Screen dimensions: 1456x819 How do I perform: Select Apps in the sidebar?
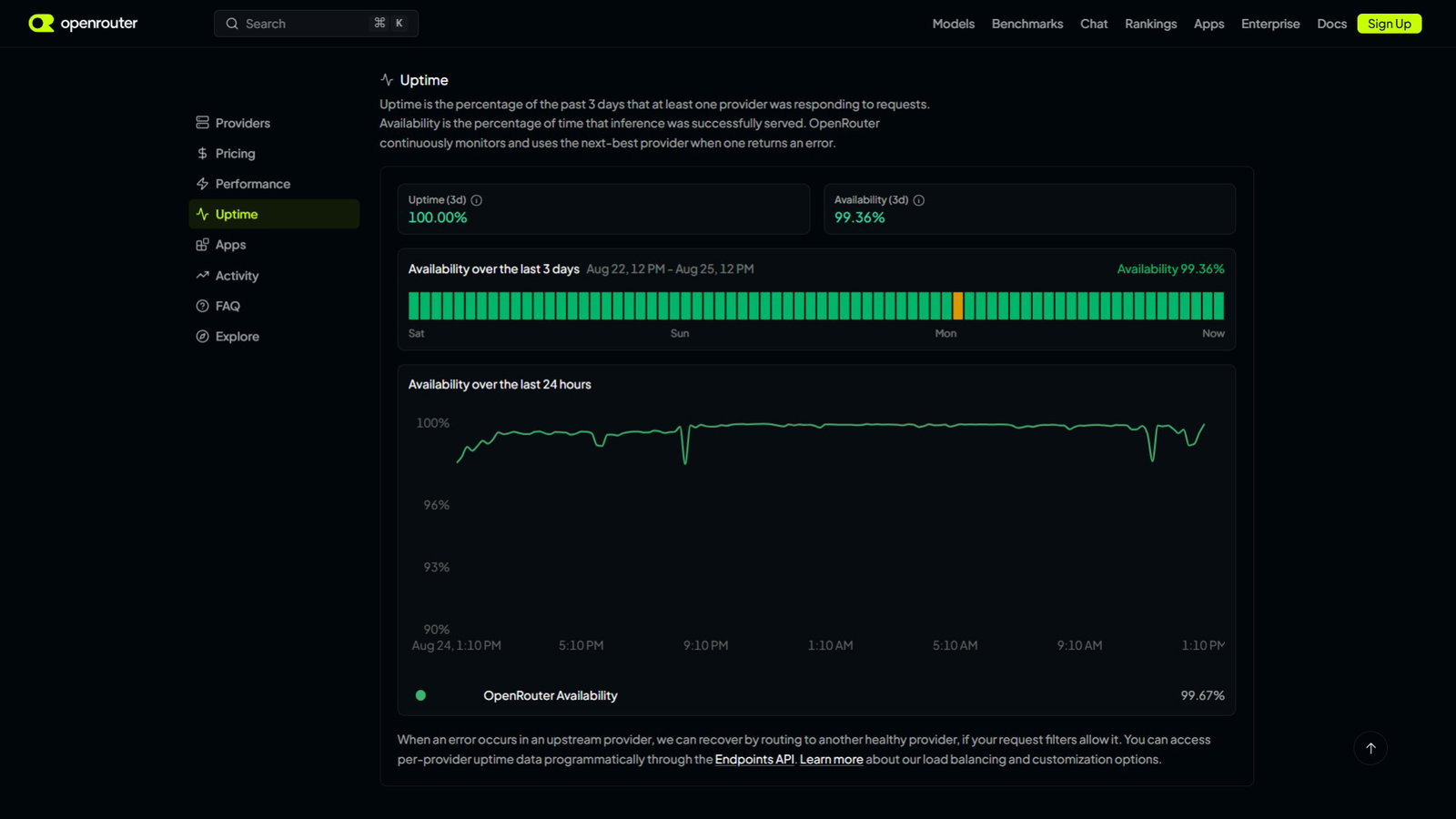point(274,245)
